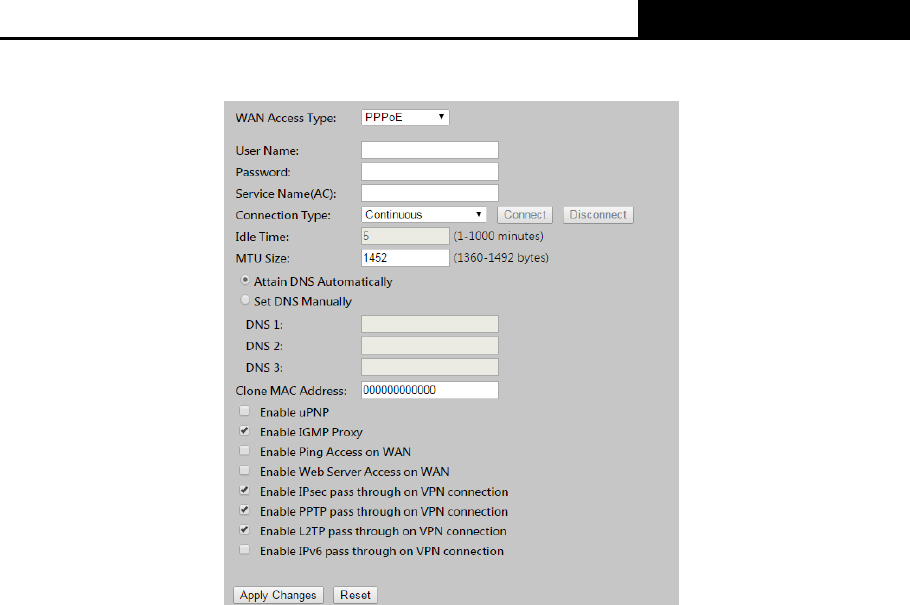Select Attain DNS Automatically radio
The image size is (910, 605).
(245, 280)
